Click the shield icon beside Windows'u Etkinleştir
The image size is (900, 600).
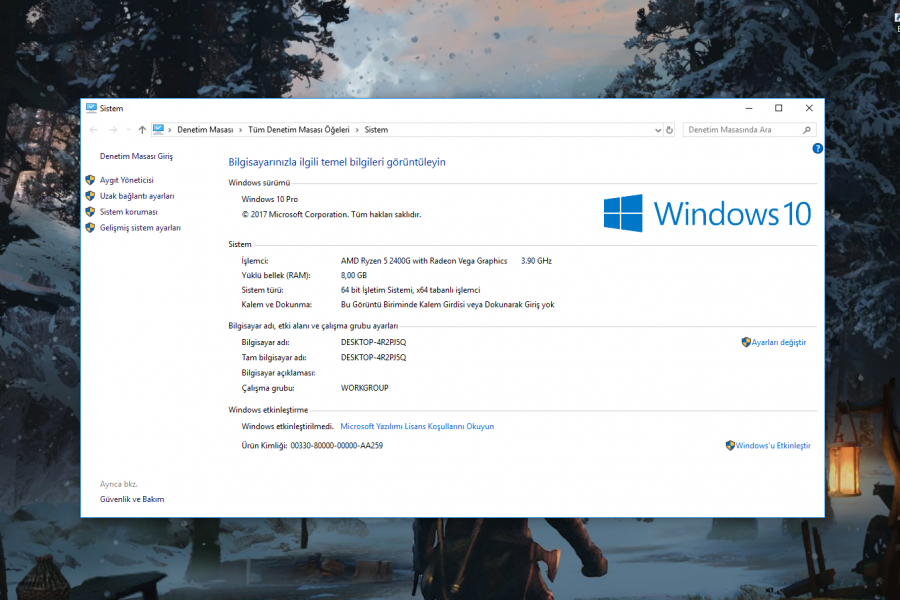730,446
